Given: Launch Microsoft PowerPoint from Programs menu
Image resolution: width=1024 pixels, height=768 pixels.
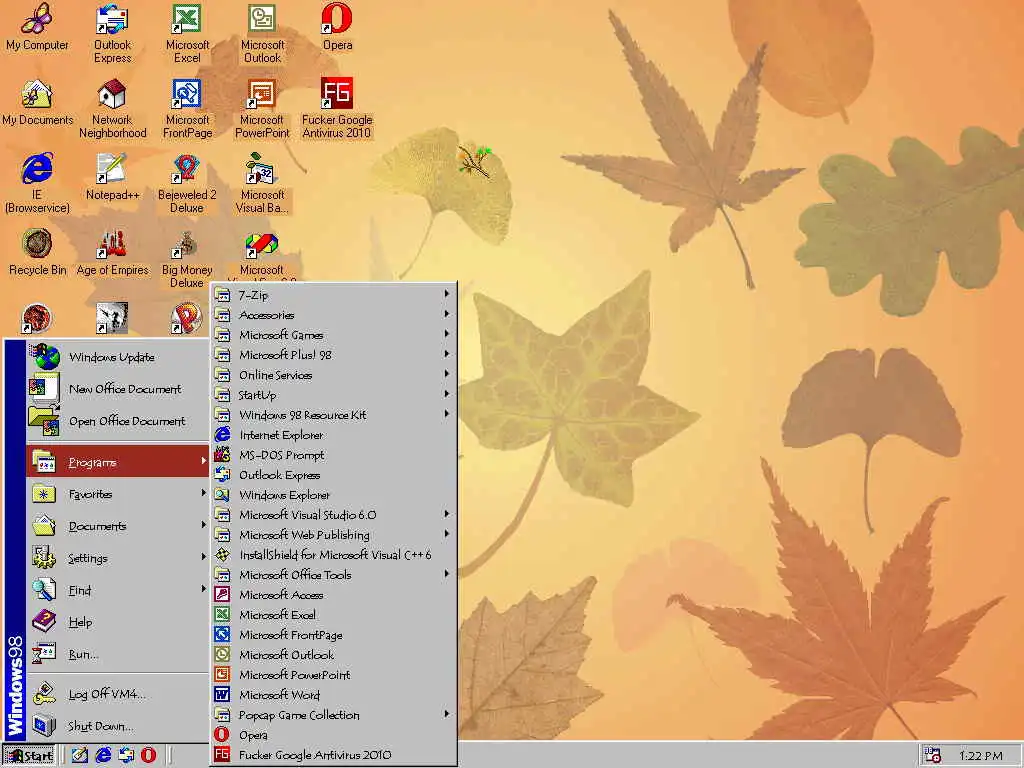Looking at the screenshot, I should [x=333, y=675].
